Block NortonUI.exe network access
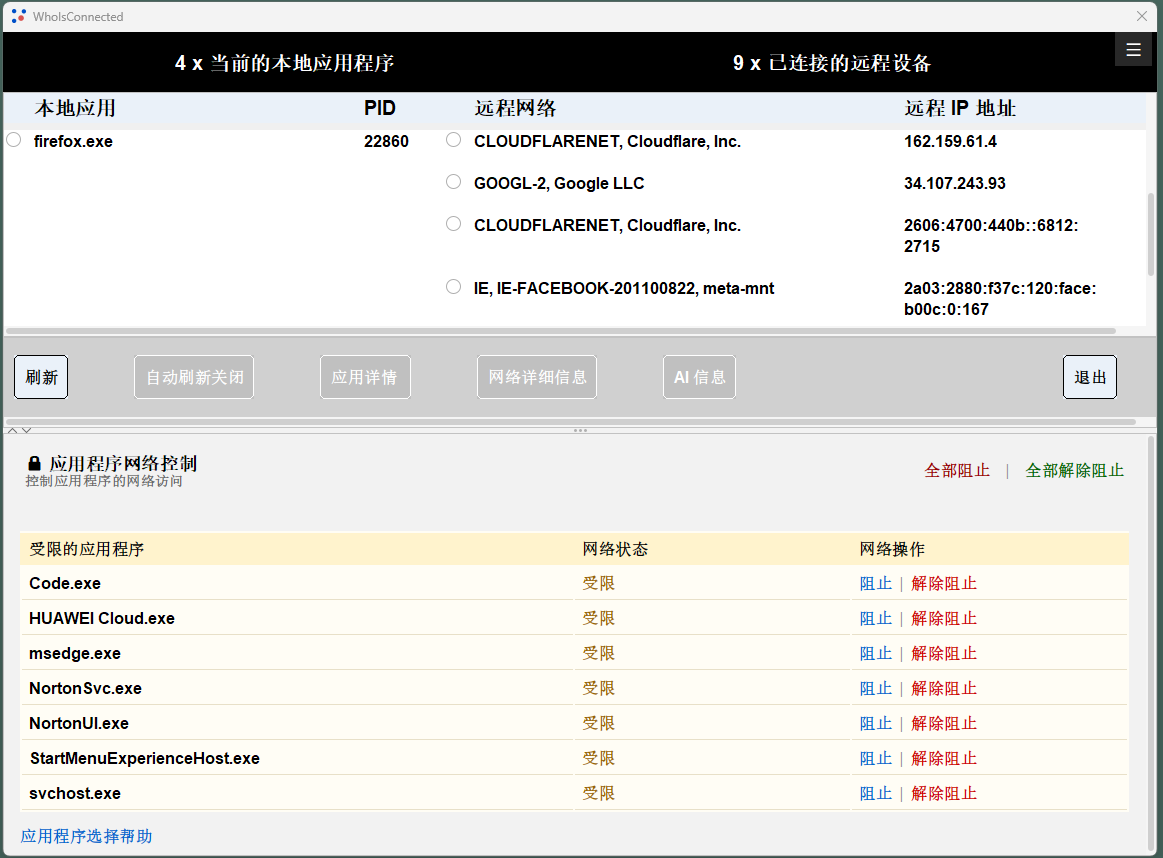Screen dimensions: 1163x858 coord(875,723)
